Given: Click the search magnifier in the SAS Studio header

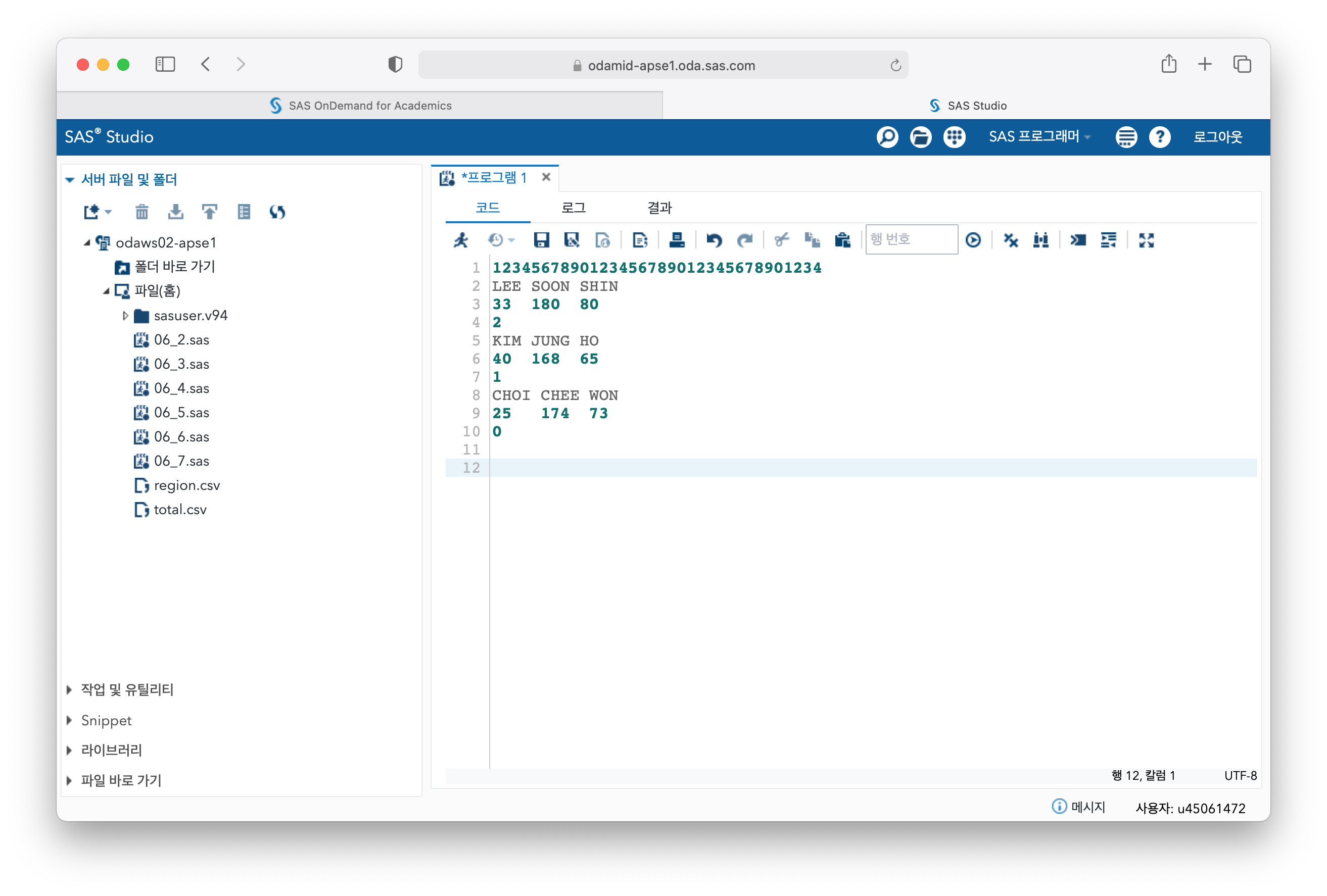Looking at the screenshot, I should click(887, 137).
